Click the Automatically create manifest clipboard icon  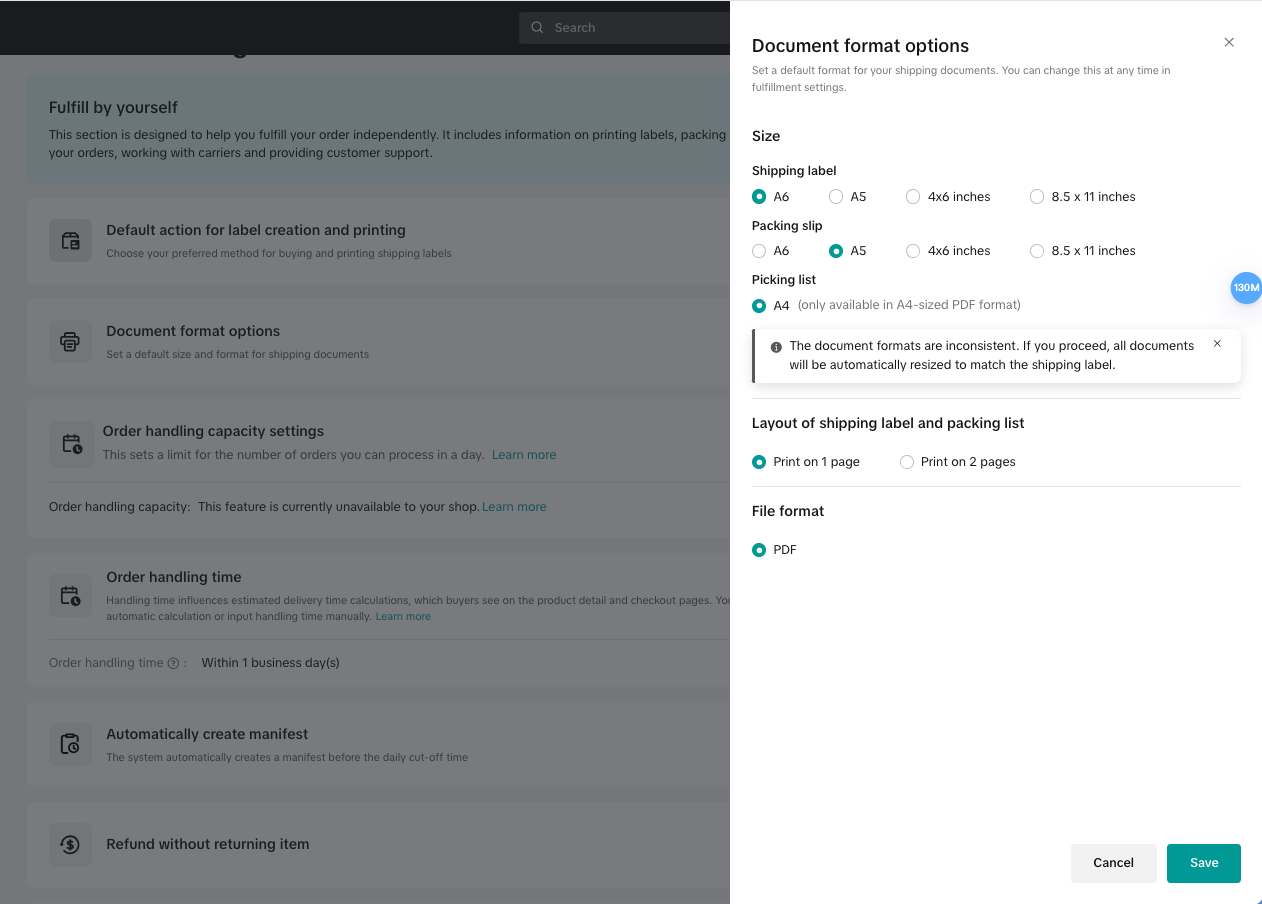pos(70,744)
